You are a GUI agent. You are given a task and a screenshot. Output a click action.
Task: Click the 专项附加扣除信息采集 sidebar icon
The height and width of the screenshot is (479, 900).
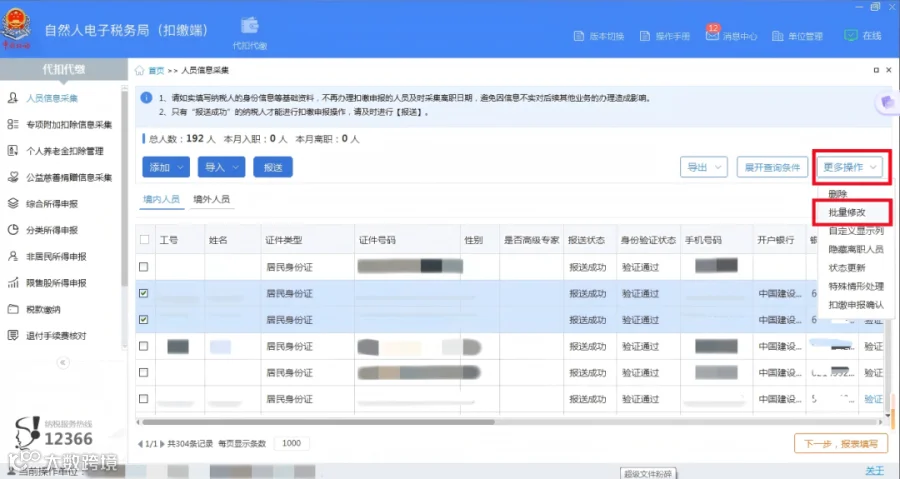click(x=13, y=124)
